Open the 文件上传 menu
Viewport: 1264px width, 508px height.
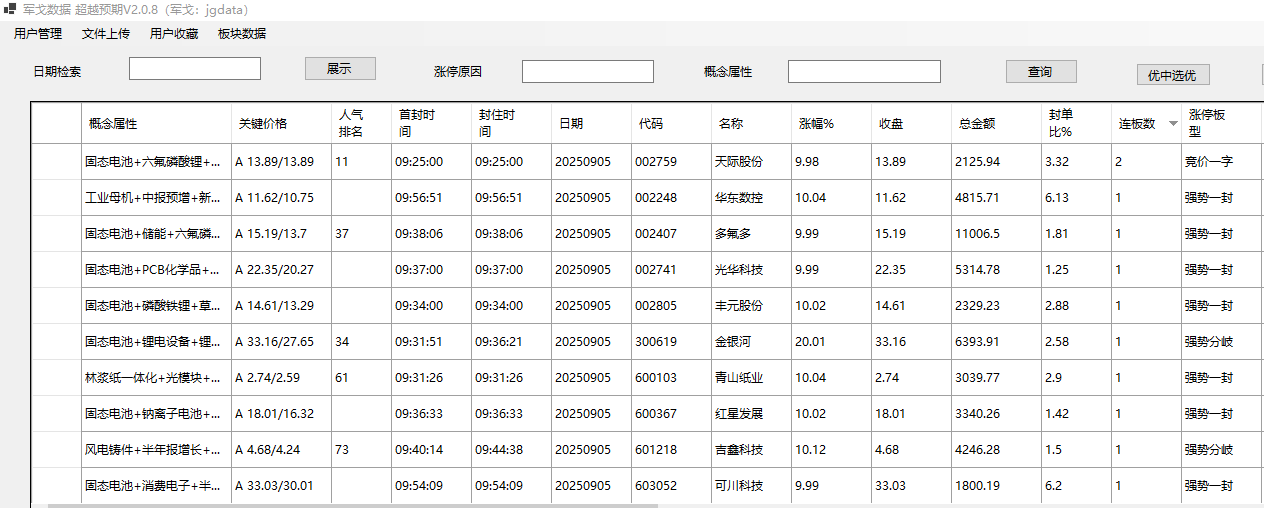click(x=106, y=34)
